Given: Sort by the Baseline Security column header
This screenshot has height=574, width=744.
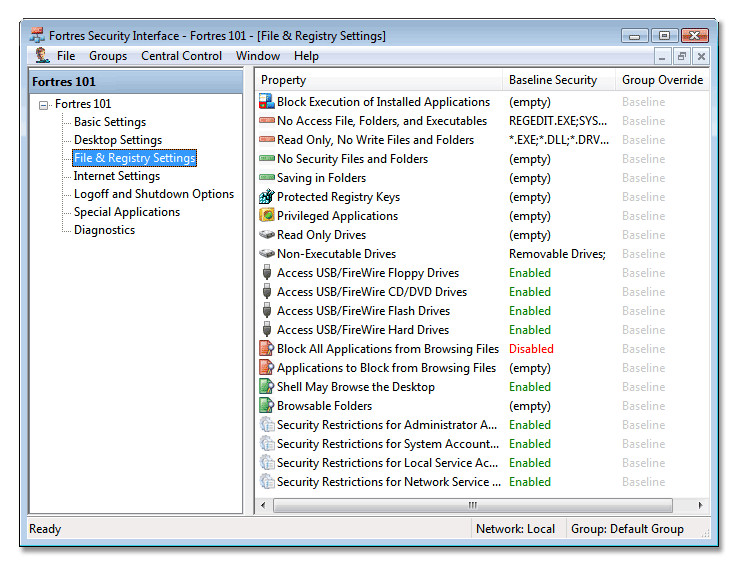Looking at the screenshot, I should tap(558, 80).
